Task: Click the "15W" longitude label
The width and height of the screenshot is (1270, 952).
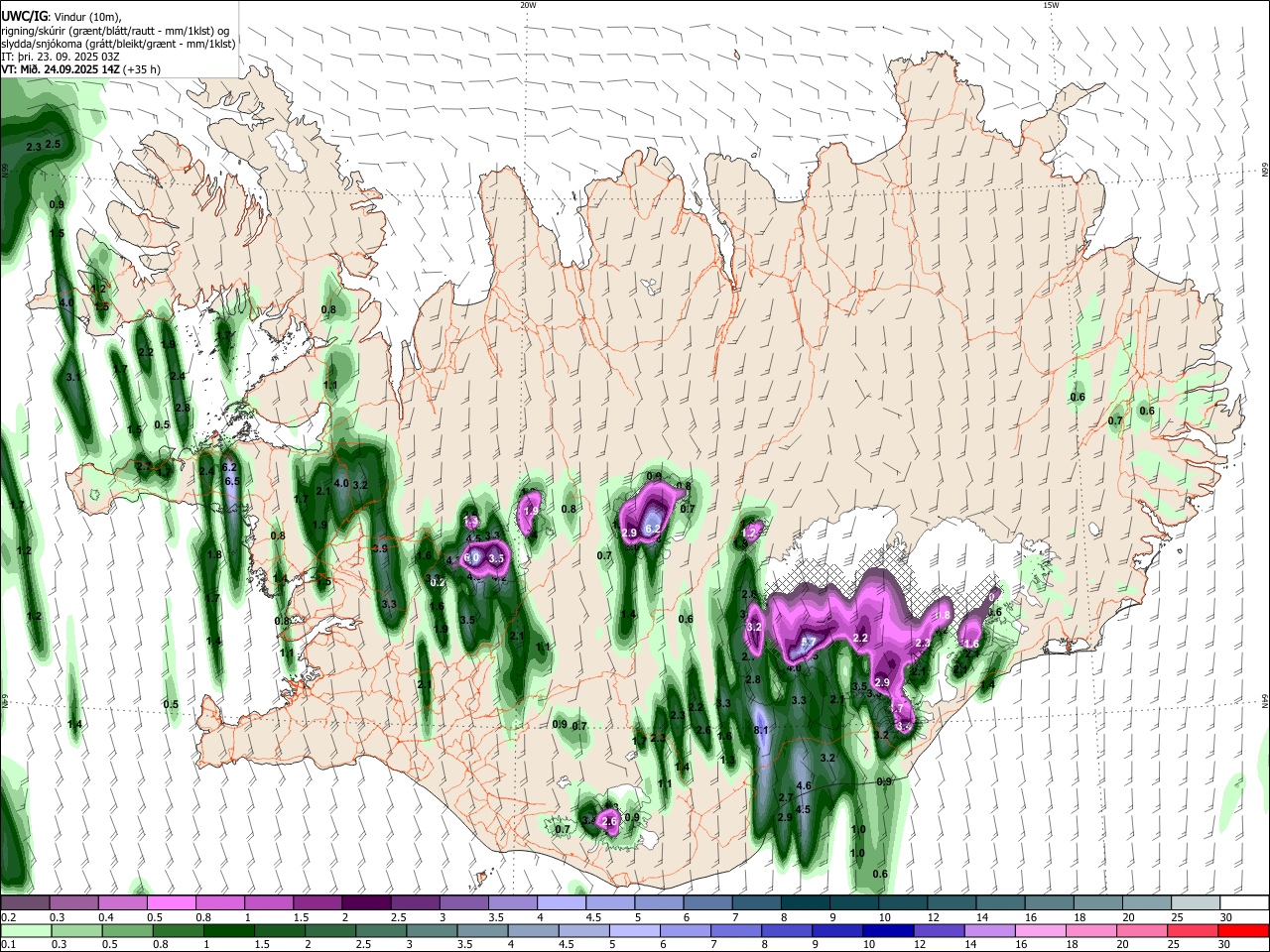Action: click(1051, 5)
